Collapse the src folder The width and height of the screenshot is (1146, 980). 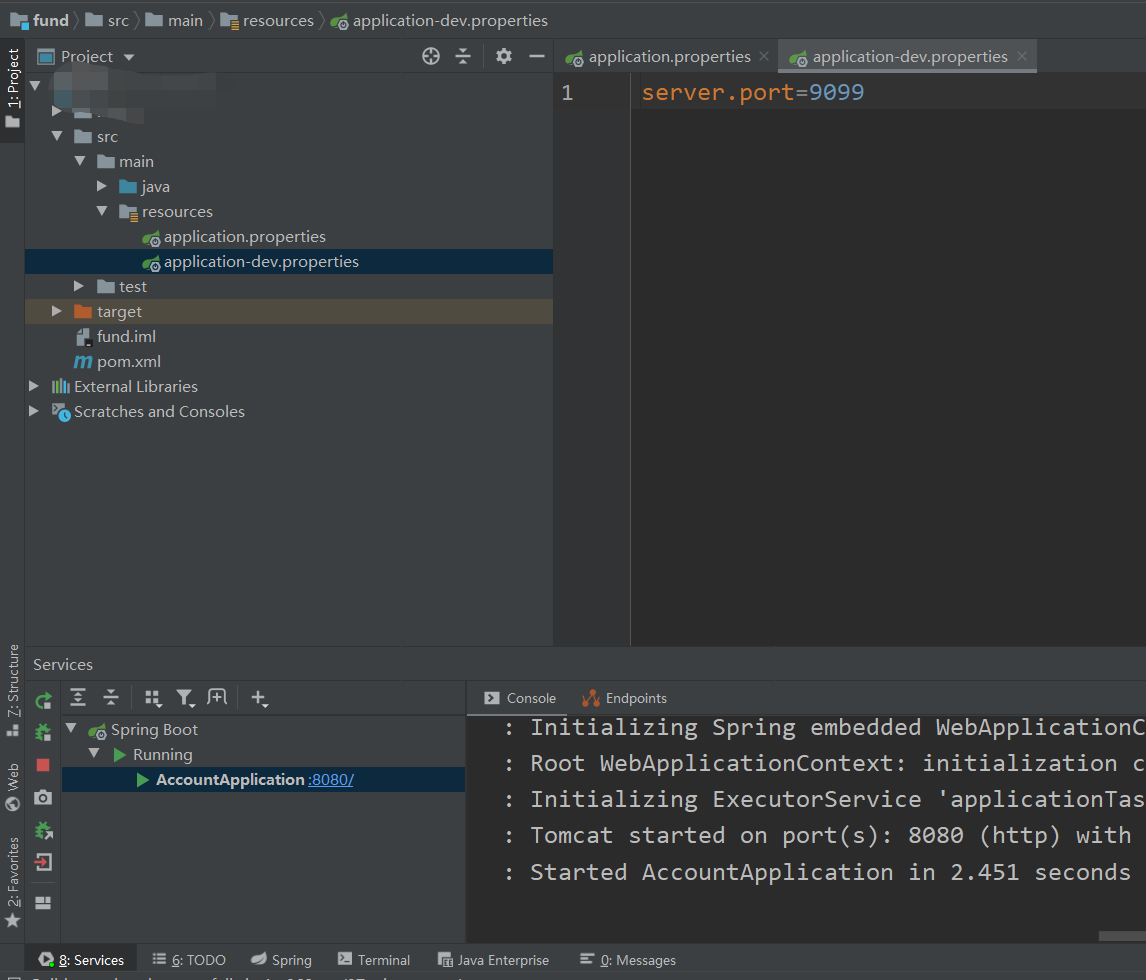[57, 136]
